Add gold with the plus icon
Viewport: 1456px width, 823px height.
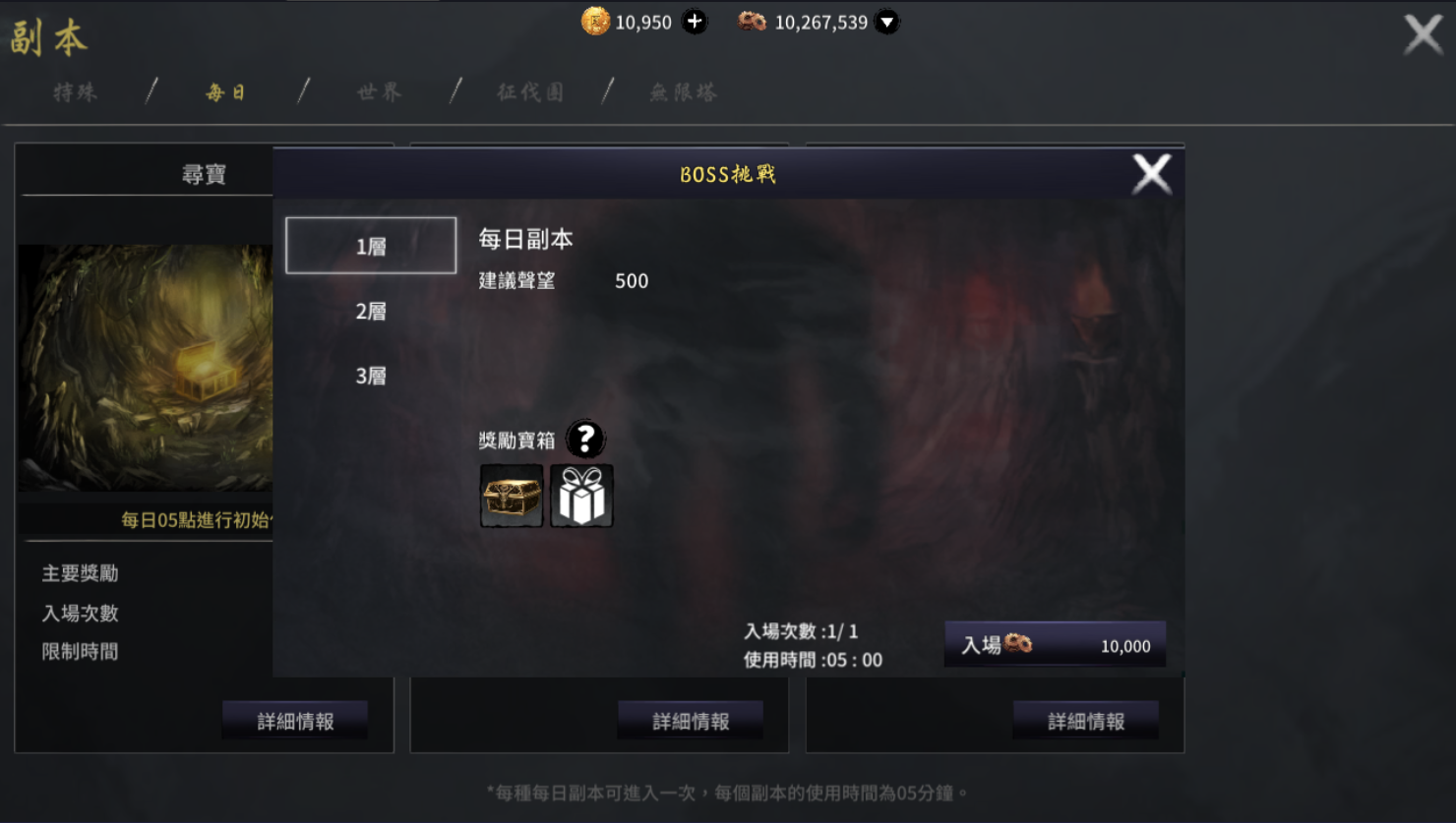coord(695,22)
